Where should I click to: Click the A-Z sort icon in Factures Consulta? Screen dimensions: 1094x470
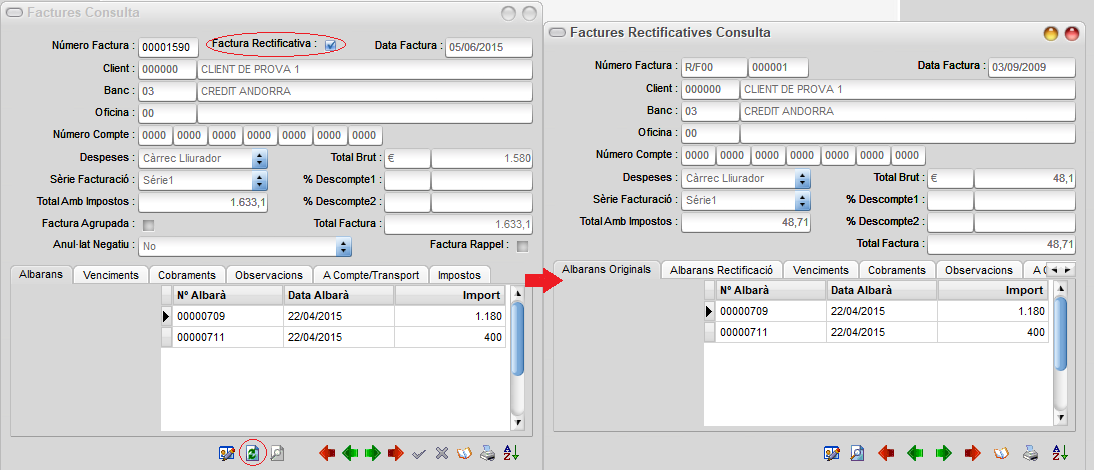pyautogui.click(x=511, y=453)
